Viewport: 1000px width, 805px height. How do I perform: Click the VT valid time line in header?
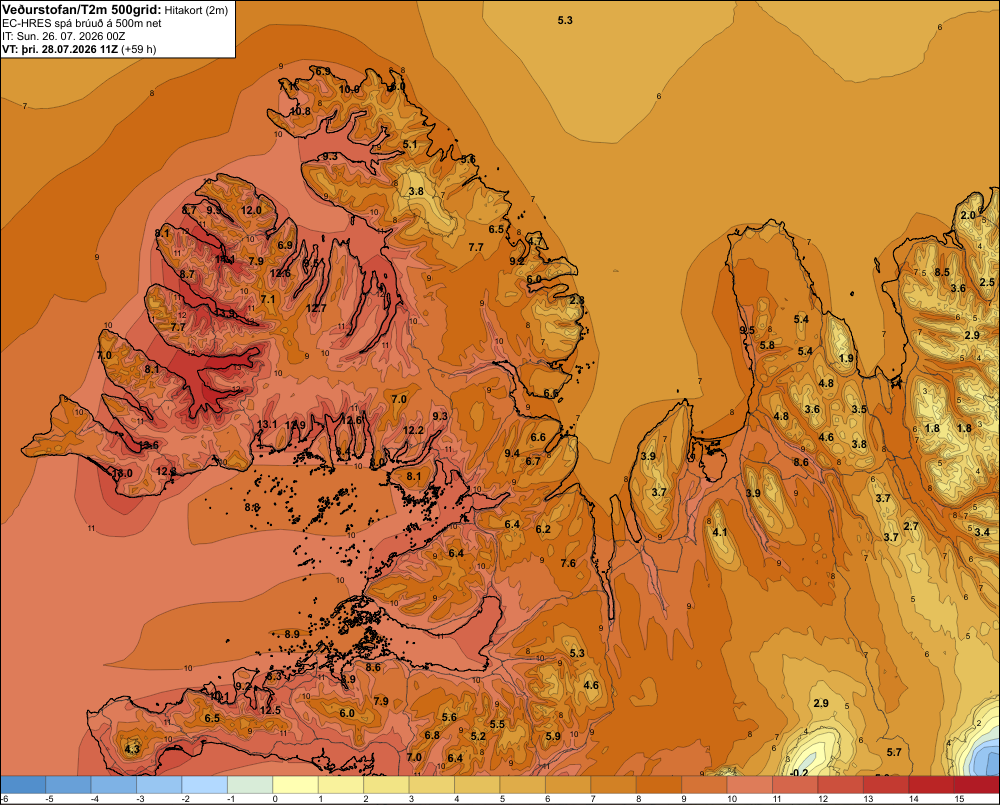(x=79, y=49)
